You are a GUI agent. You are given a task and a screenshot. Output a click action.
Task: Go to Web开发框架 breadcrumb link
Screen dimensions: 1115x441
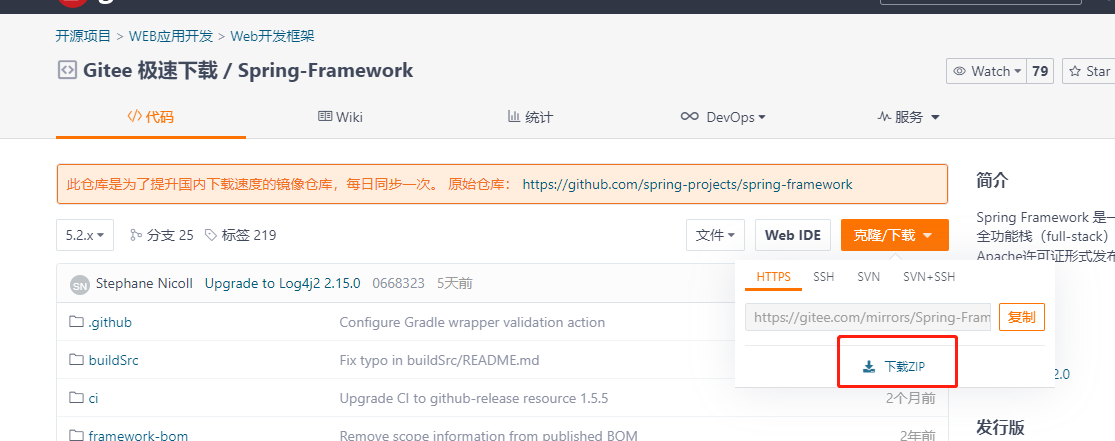[x=272, y=36]
